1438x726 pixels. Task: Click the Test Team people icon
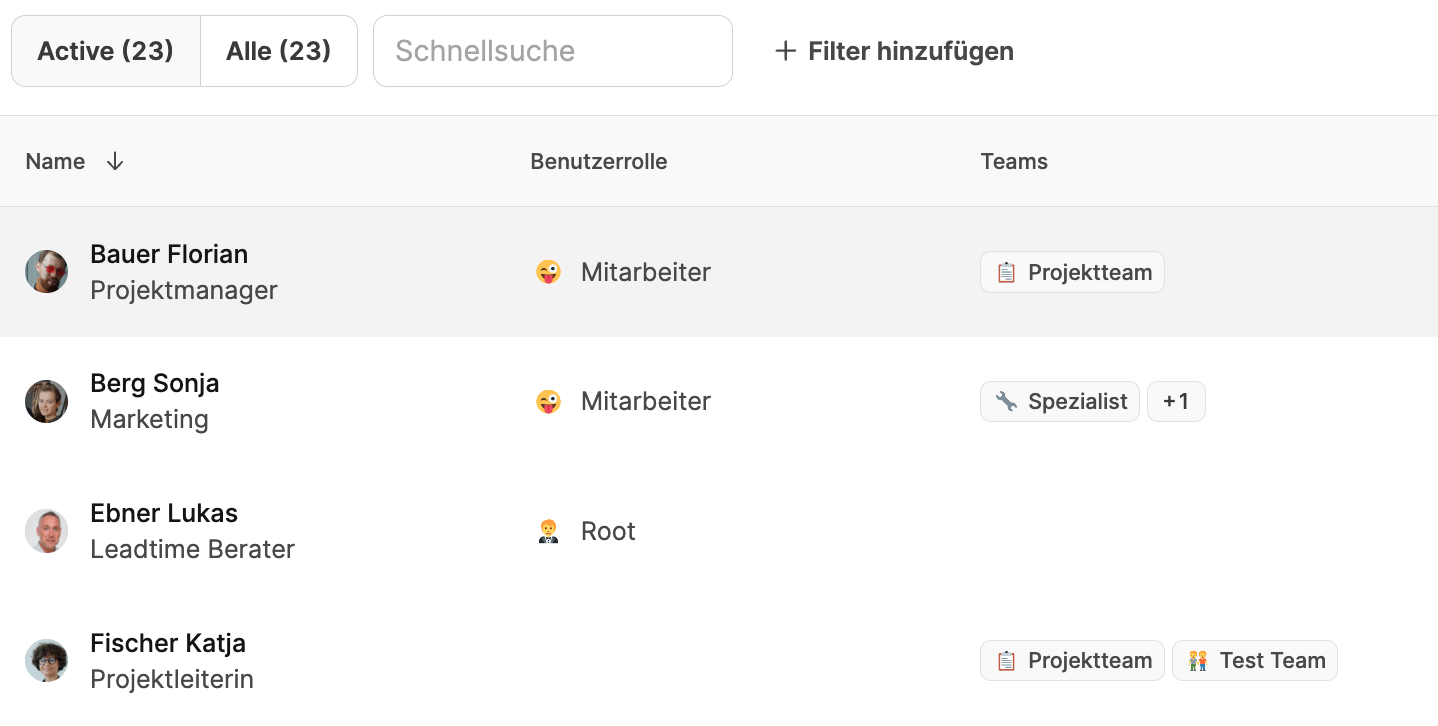[1198, 661]
